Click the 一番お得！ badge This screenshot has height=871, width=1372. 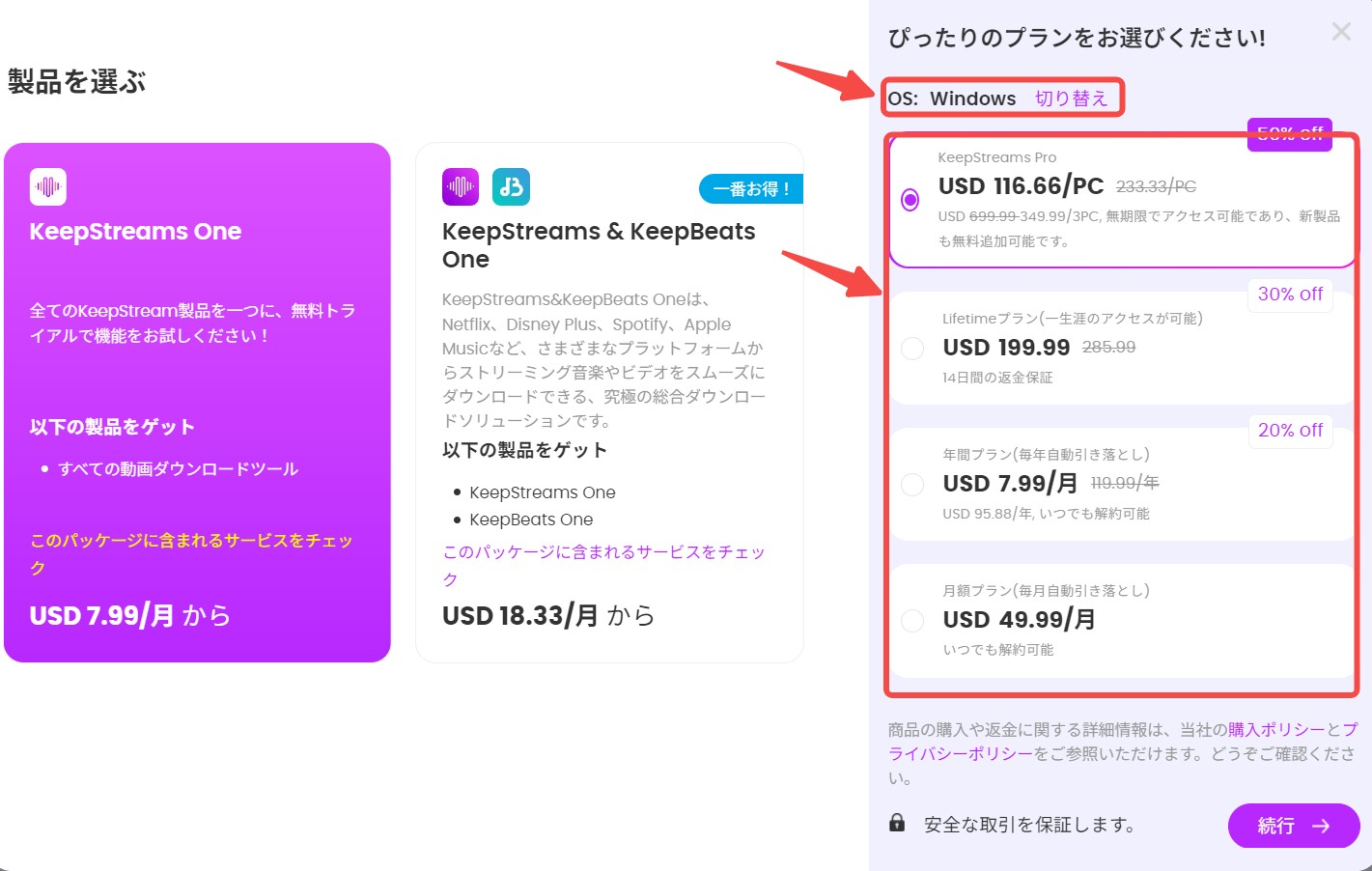pyautogui.click(x=751, y=189)
